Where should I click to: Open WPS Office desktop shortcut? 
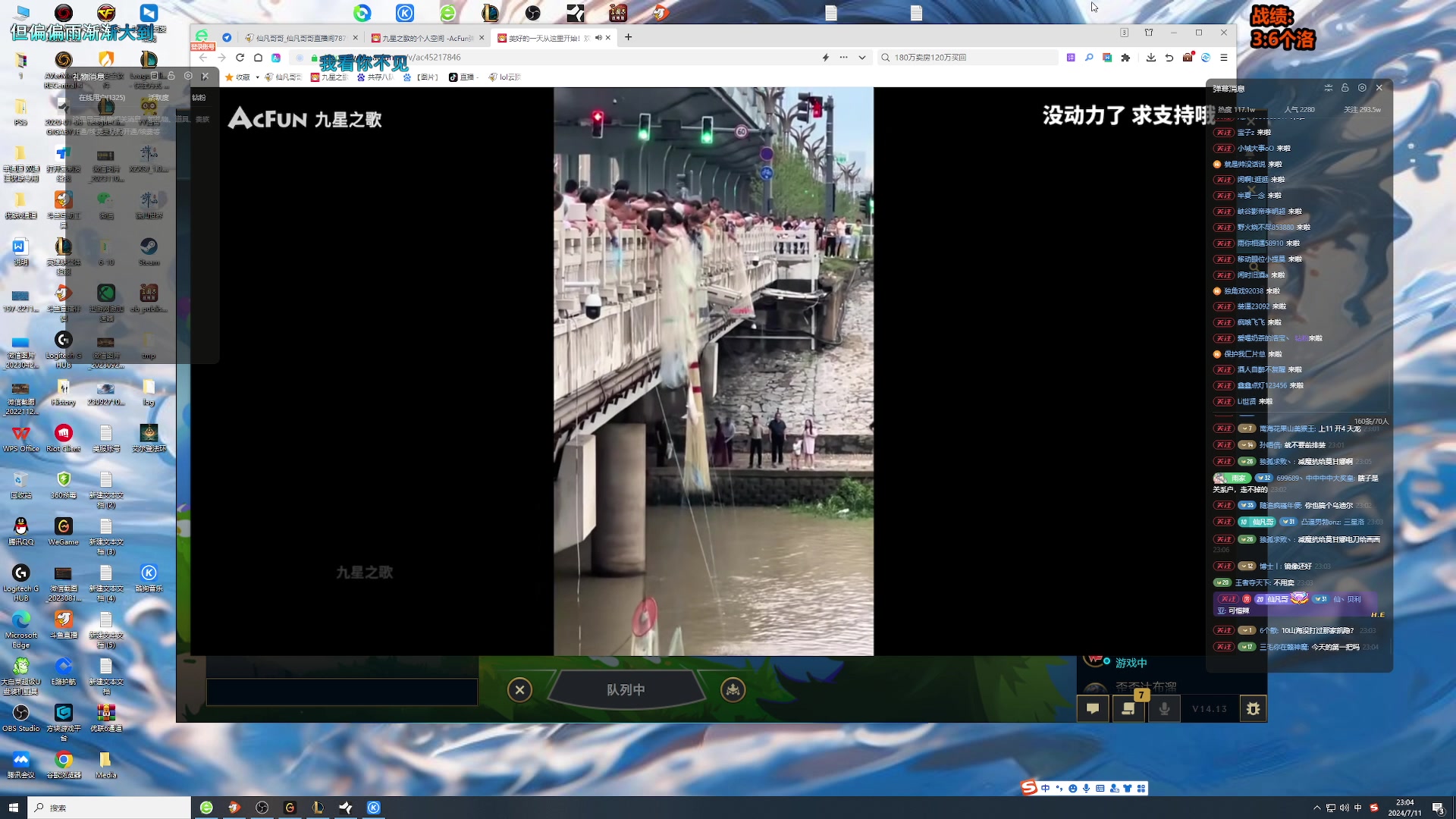[x=21, y=438]
